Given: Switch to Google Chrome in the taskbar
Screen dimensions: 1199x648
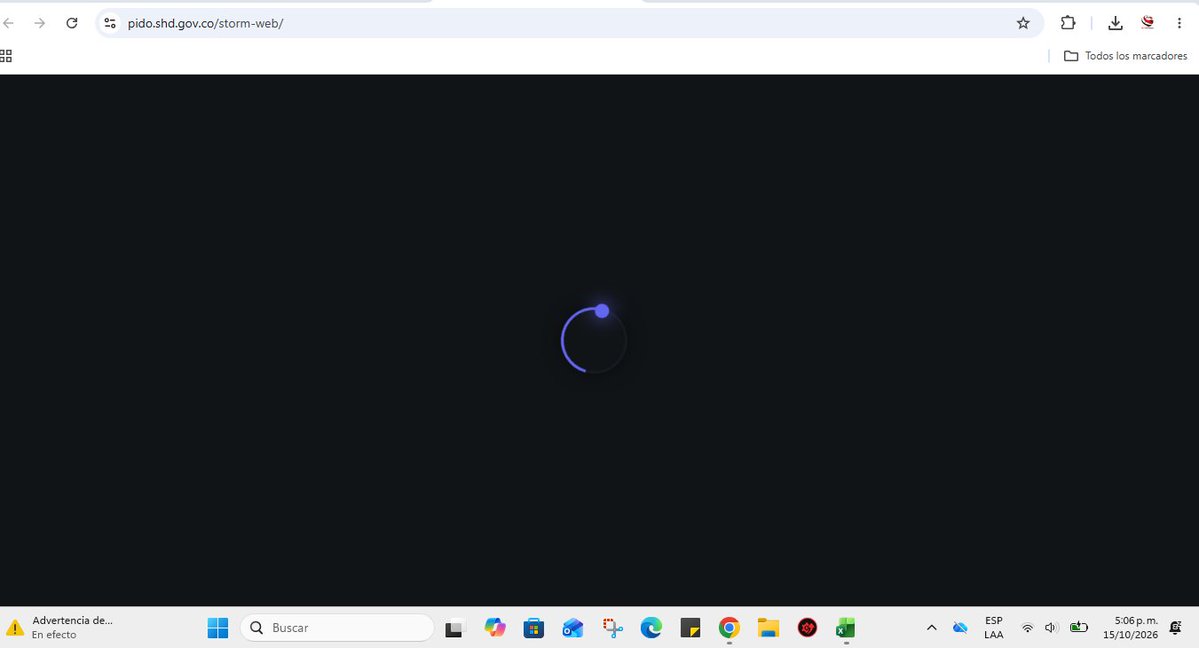Looking at the screenshot, I should coord(729,628).
